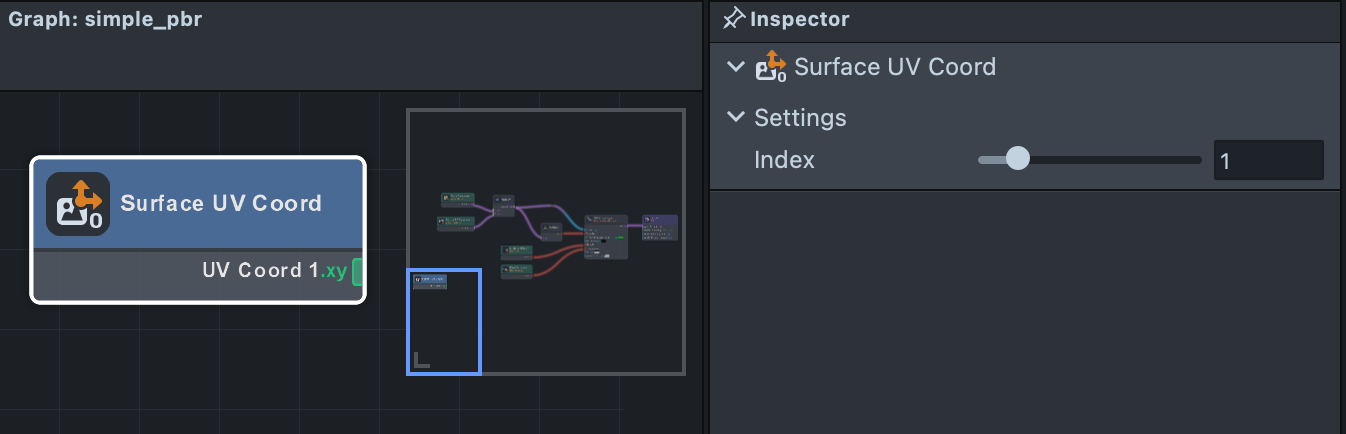1346x434 pixels.
Task: Collapse the Settings section chevron
Action: pyautogui.click(x=736, y=117)
